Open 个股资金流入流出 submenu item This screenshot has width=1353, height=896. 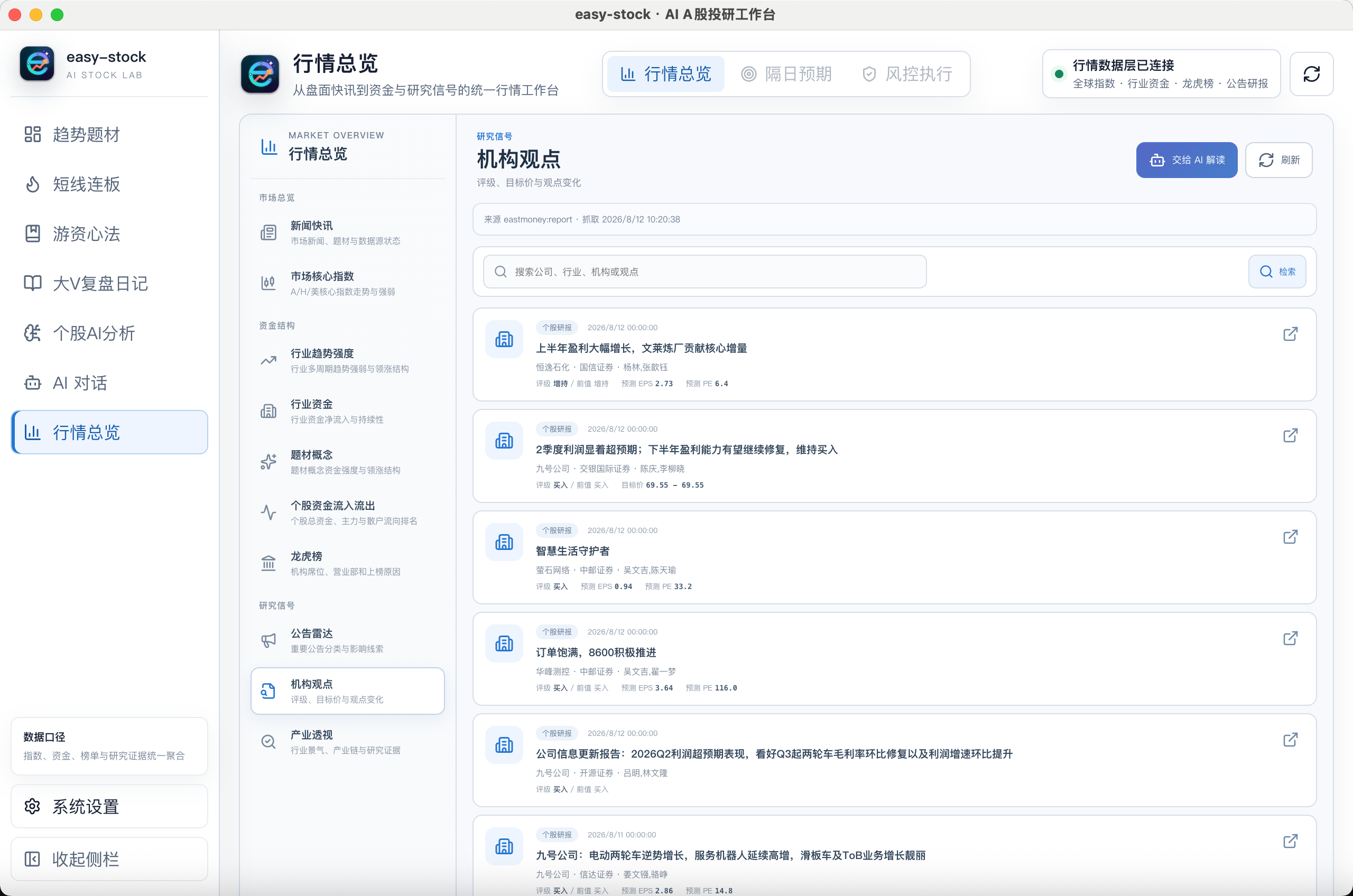348,512
